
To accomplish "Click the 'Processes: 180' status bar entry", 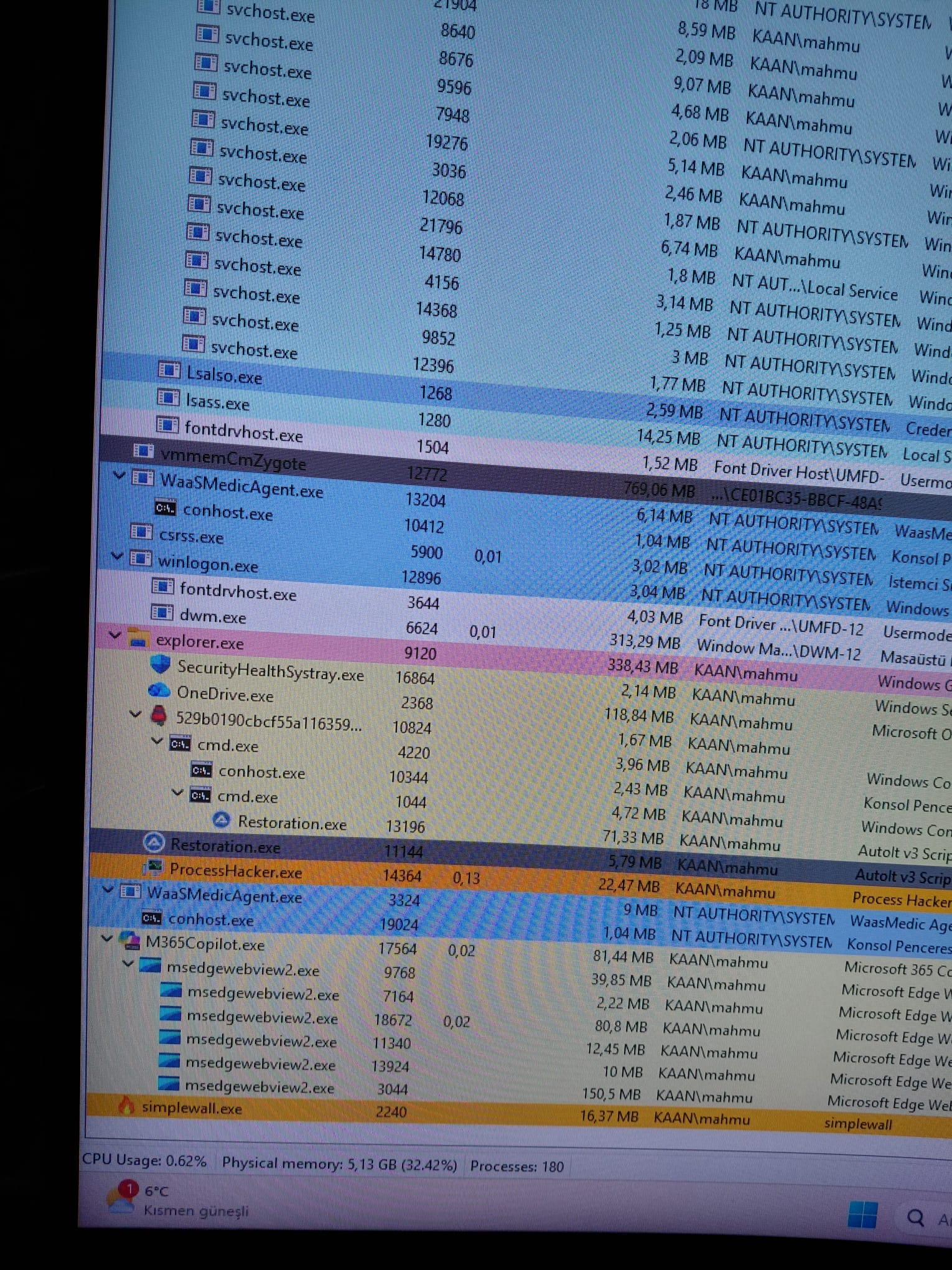I will point(517,1167).
